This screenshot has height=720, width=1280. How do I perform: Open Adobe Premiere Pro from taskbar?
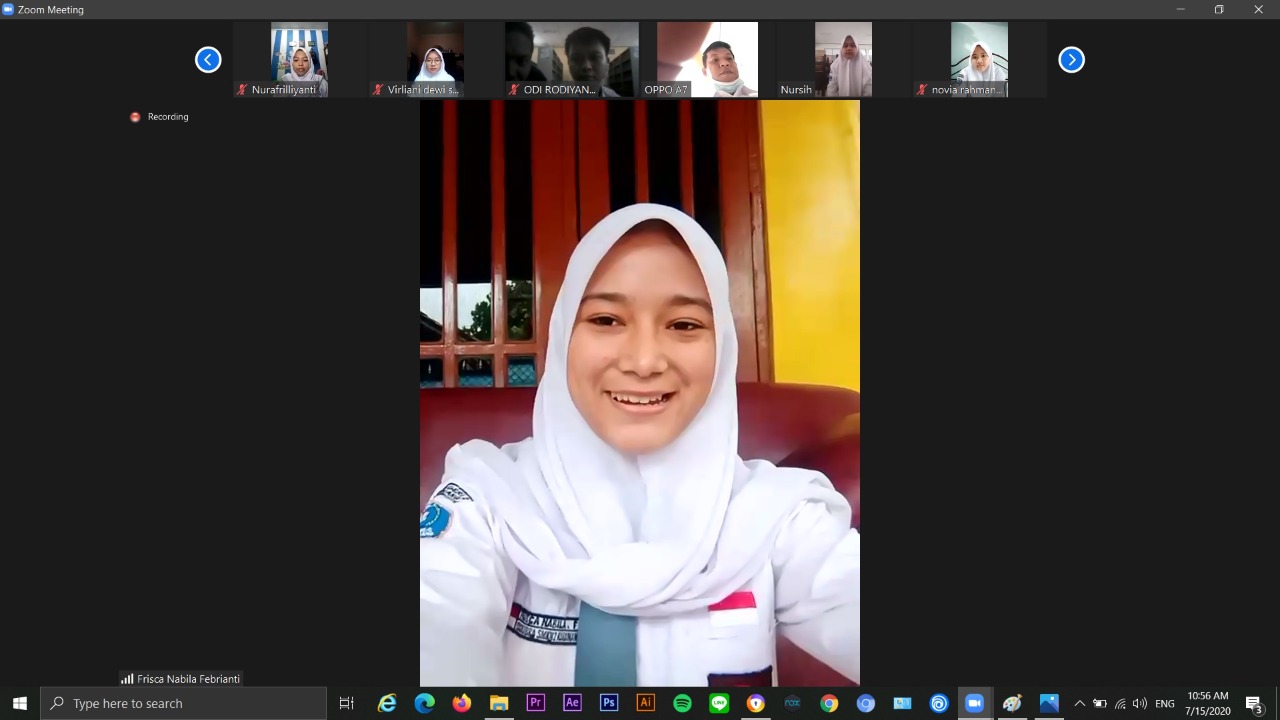point(535,703)
